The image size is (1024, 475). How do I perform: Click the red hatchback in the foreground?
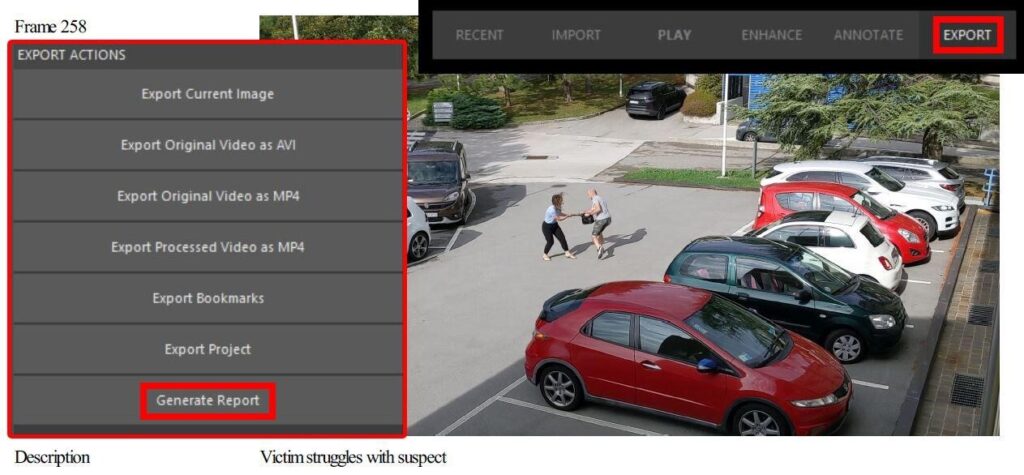688,358
